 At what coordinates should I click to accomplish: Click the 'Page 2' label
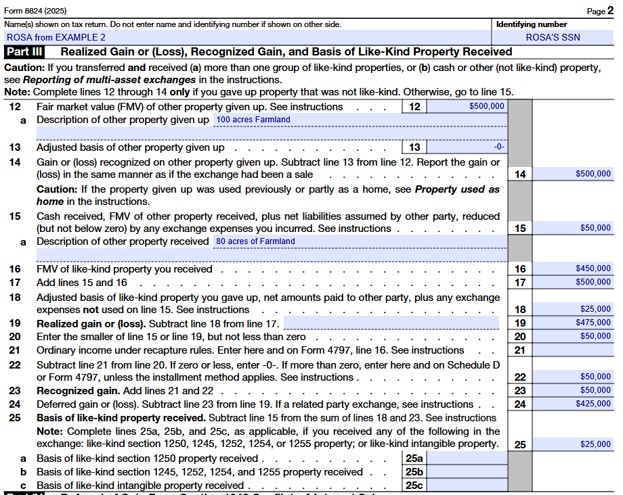tap(600, 11)
